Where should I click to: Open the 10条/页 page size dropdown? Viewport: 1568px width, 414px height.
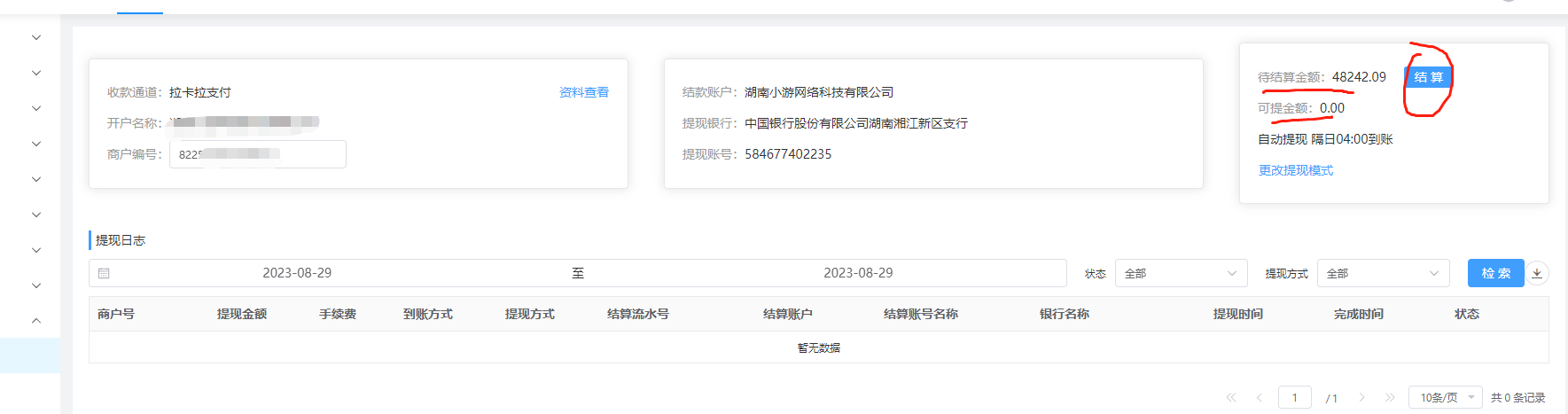pyautogui.click(x=1445, y=397)
